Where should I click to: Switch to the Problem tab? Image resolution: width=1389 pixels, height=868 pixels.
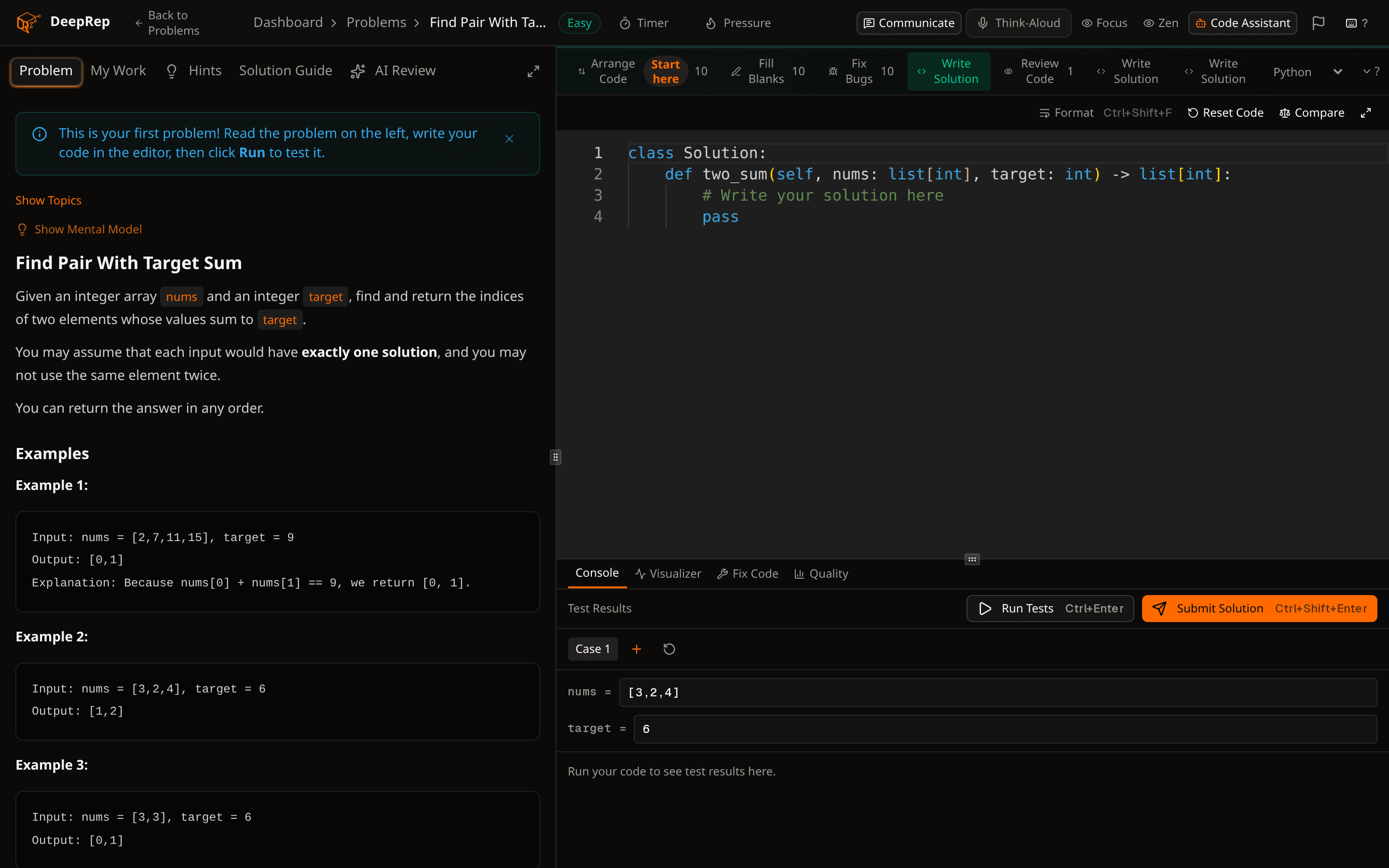point(46,71)
